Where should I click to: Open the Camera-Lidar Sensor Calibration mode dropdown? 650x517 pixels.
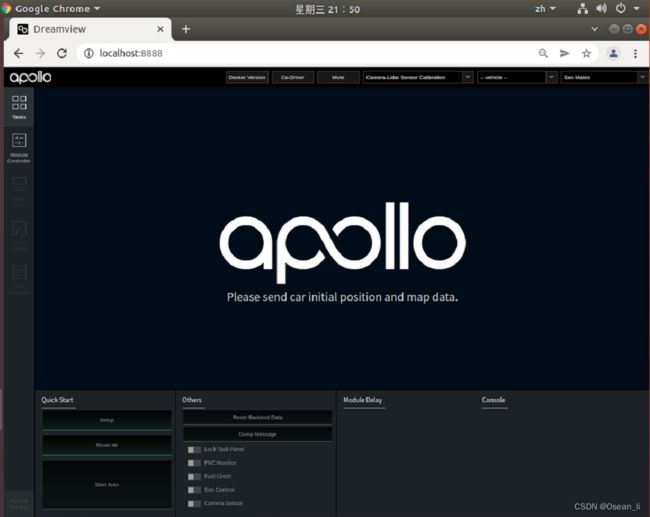[x=418, y=78]
